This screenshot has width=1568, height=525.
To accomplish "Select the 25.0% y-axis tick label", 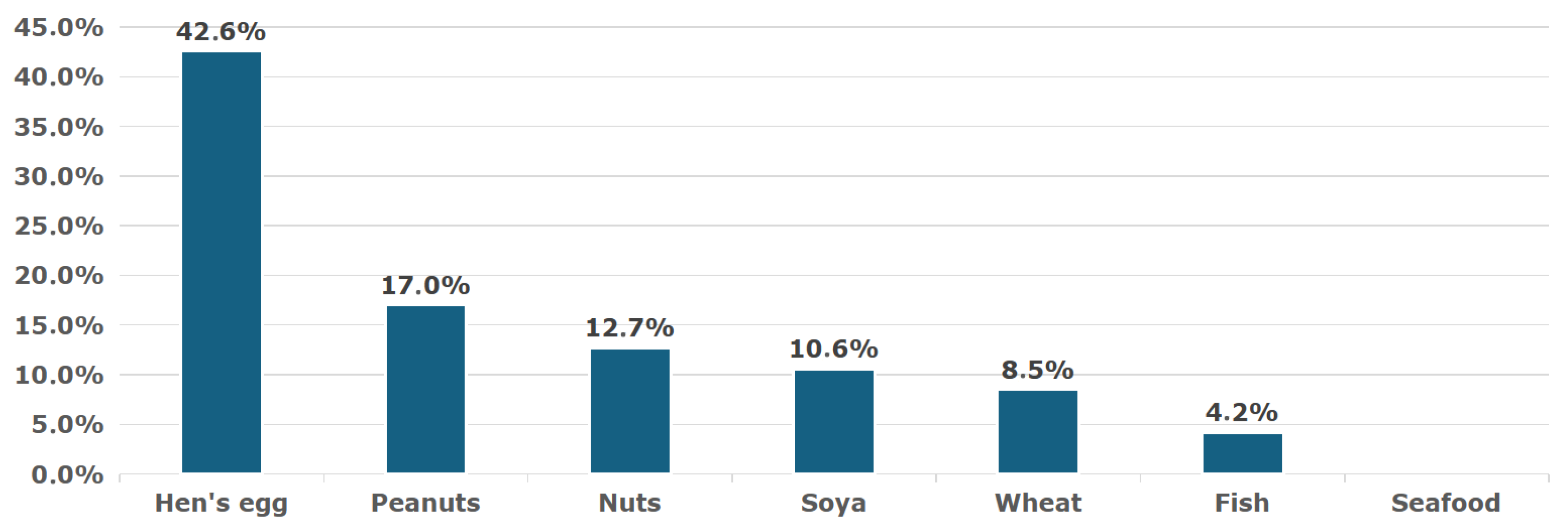I will pyautogui.click(x=59, y=226).
